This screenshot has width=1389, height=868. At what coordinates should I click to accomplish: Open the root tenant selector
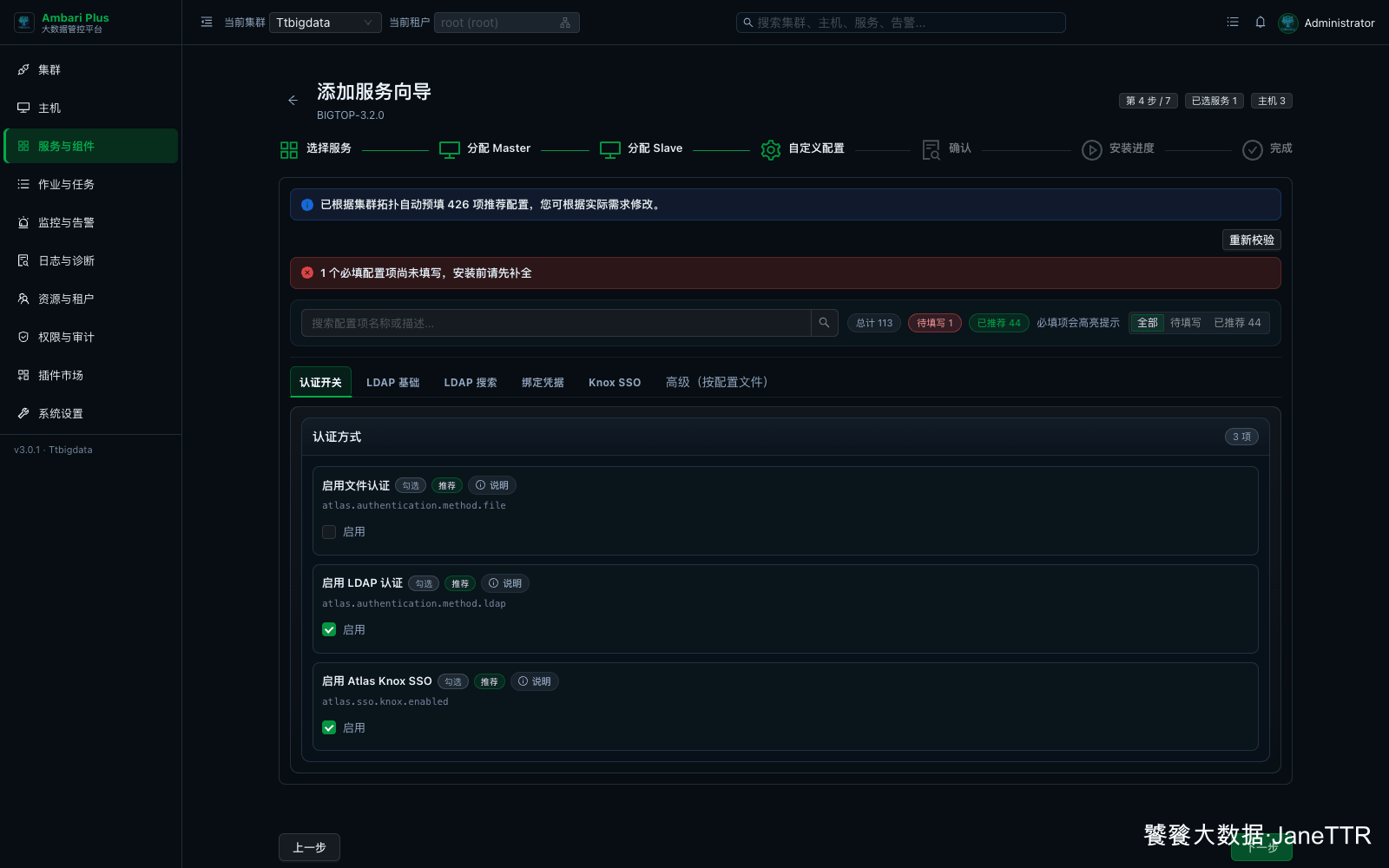[x=506, y=23]
